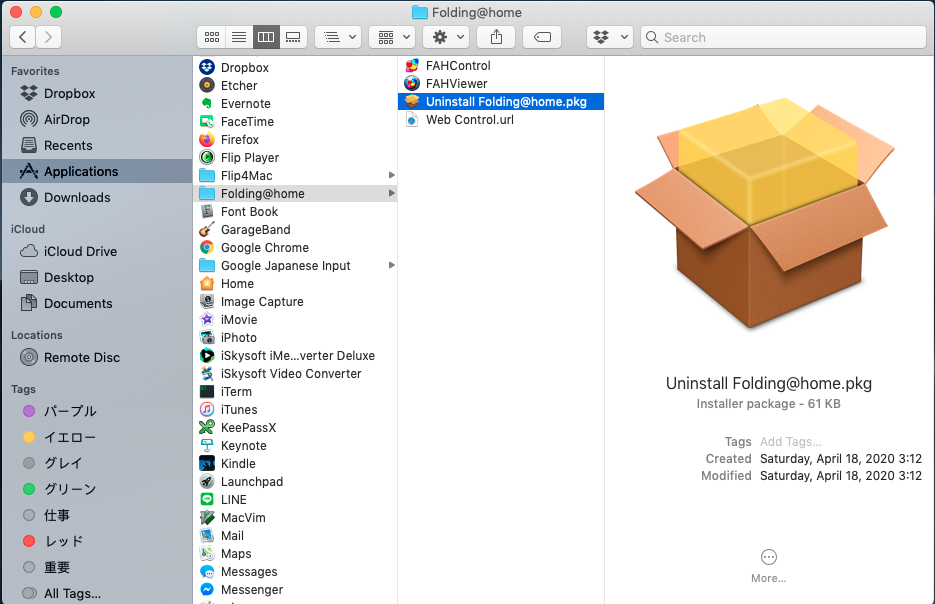Select the iSkysoft Video Converter icon
This screenshot has width=935, height=604.
pyautogui.click(x=207, y=373)
